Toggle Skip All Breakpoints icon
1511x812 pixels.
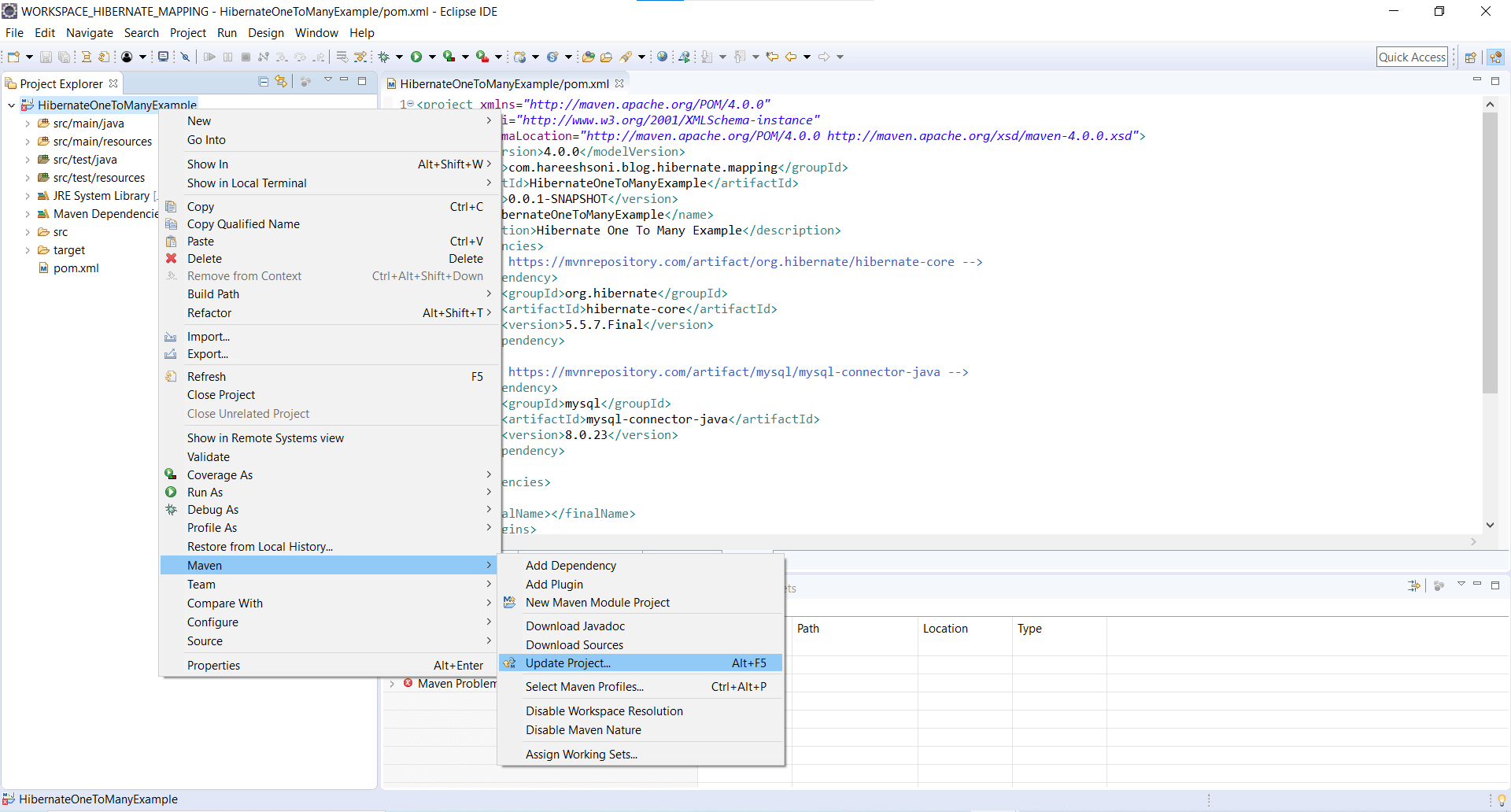pyautogui.click(x=186, y=57)
